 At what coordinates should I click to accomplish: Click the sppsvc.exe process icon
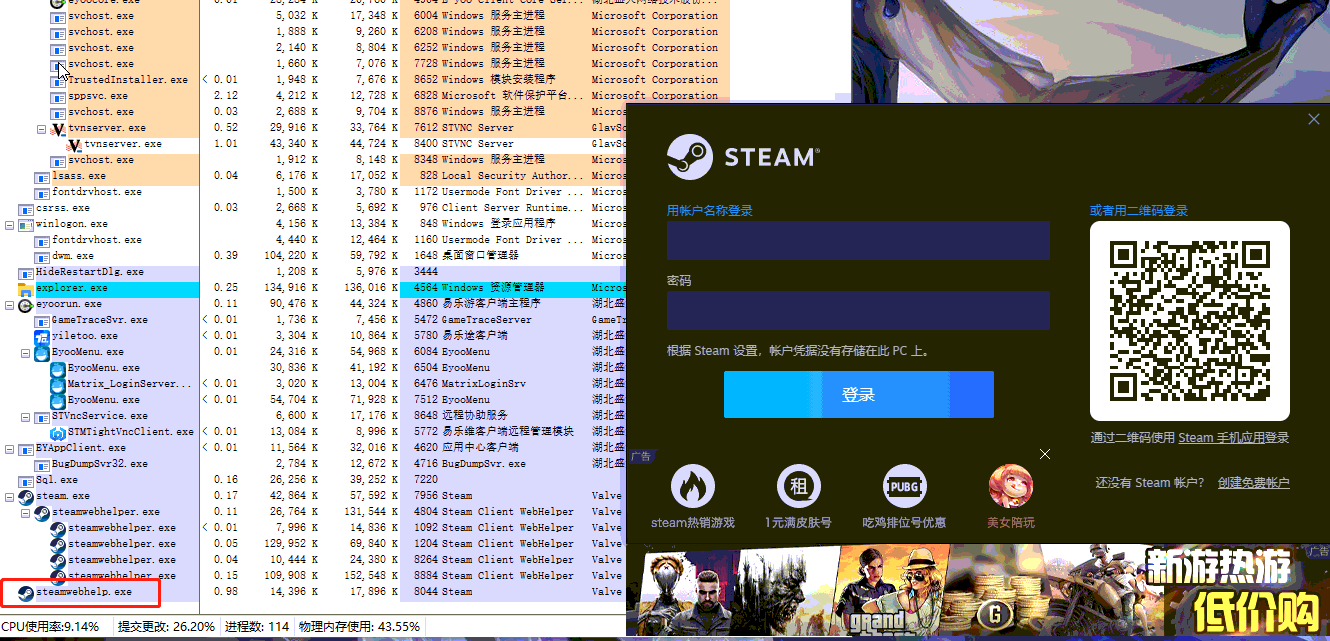(x=58, y=96)
